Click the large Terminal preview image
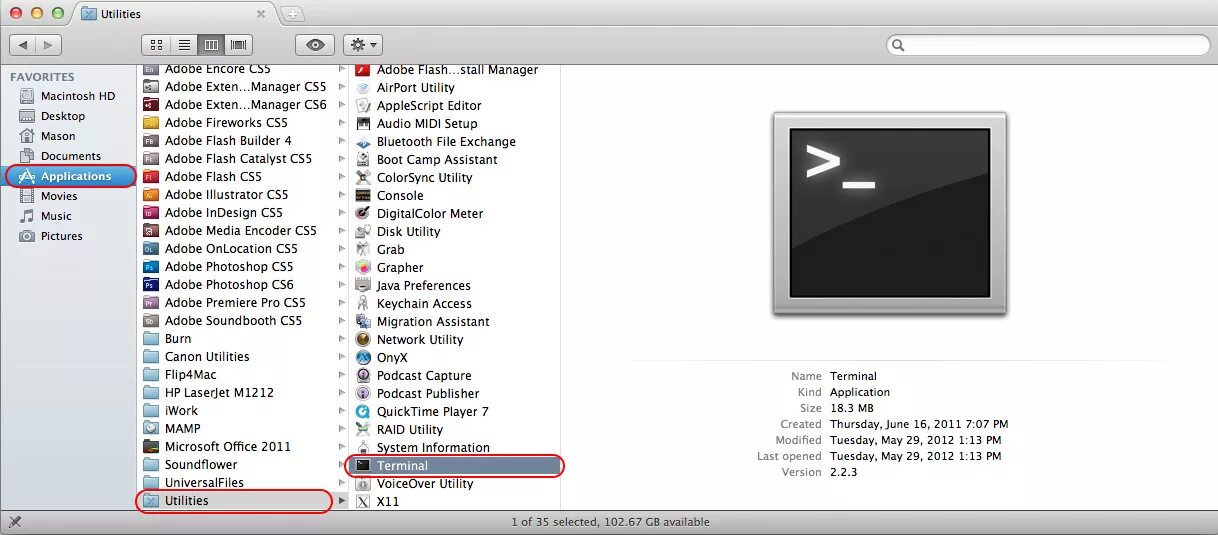Image resolution: width=1218 pixels, height=535 pixels. (x=890, y=214)
